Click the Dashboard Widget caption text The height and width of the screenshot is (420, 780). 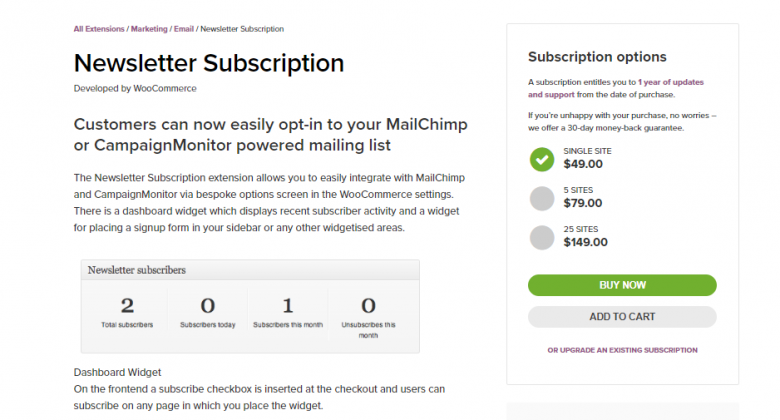pyautogui.click(x=118, y=372)
